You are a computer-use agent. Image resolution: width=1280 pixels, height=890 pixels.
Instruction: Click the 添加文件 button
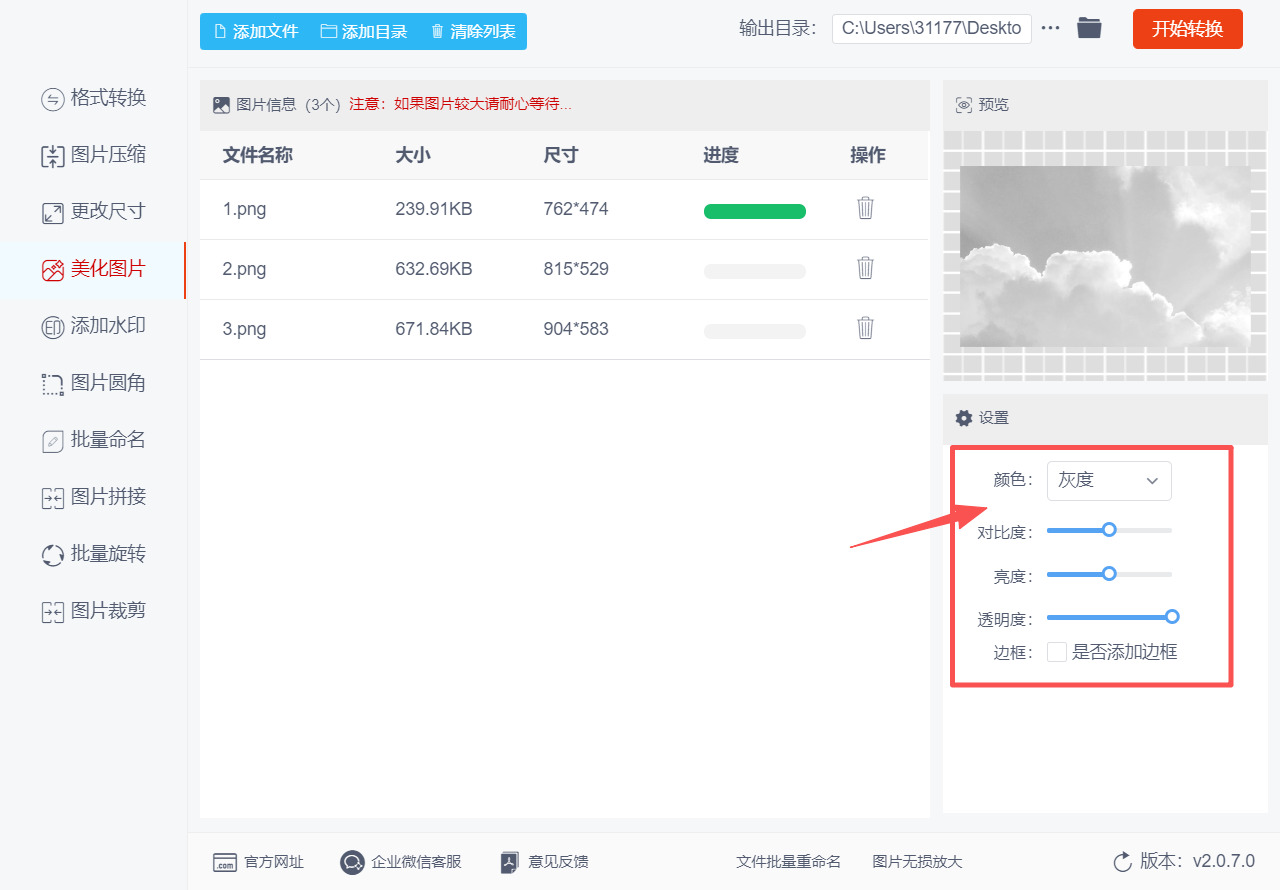coord(256,31)
